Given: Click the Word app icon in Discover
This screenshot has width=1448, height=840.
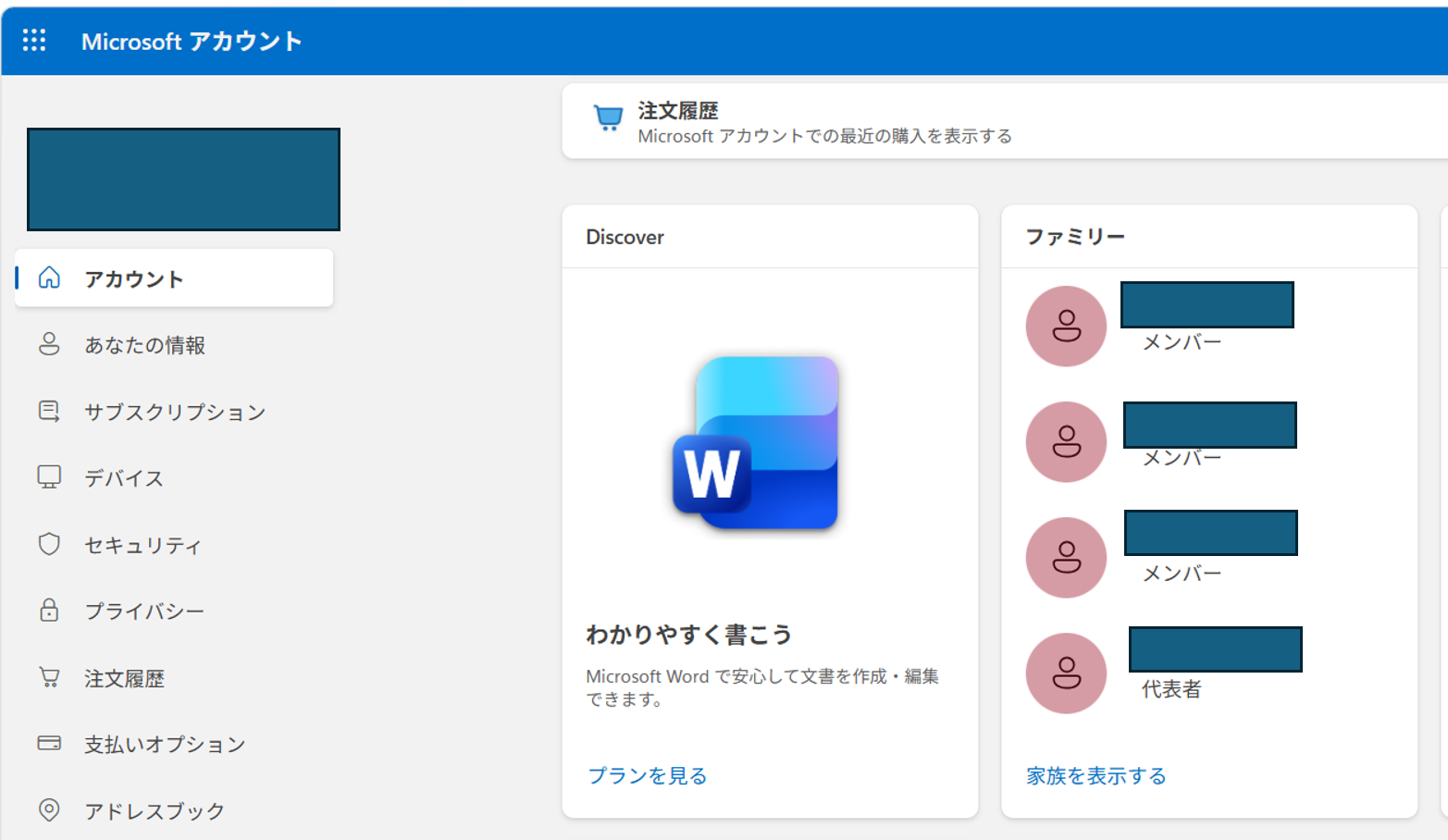Looking at the screenshot, I should [755, 442].
